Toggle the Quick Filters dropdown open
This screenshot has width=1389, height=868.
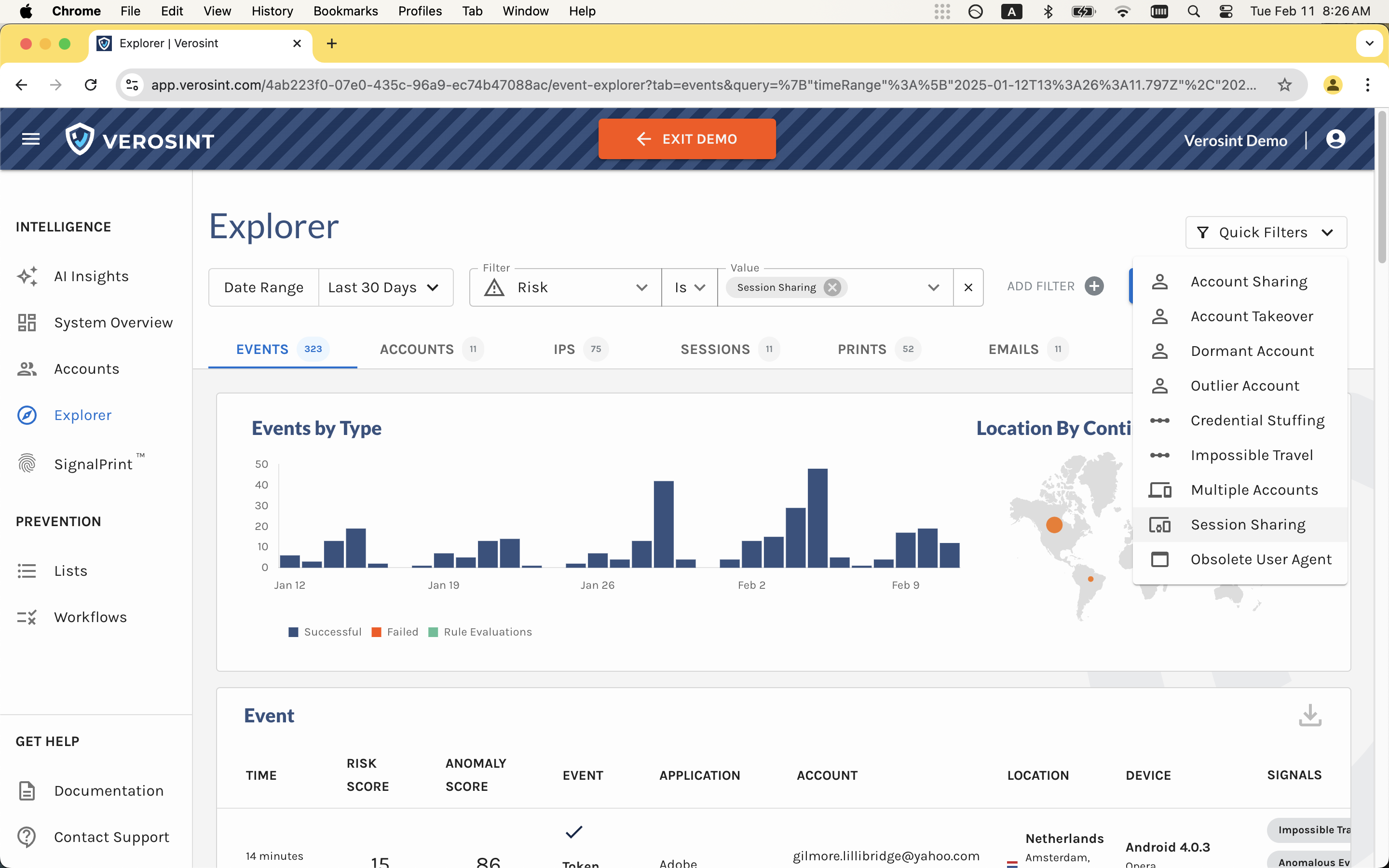coord(1265,231)
